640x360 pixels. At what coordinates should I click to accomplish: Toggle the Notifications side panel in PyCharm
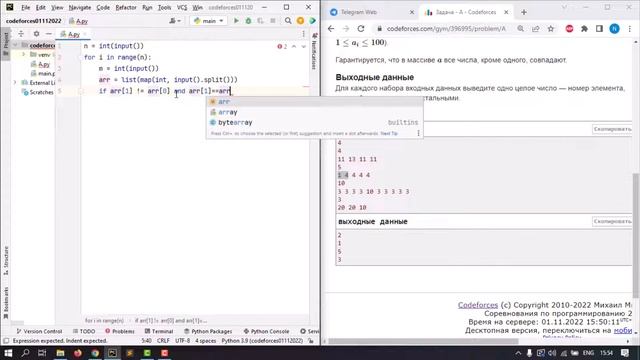tap(314, 52)
